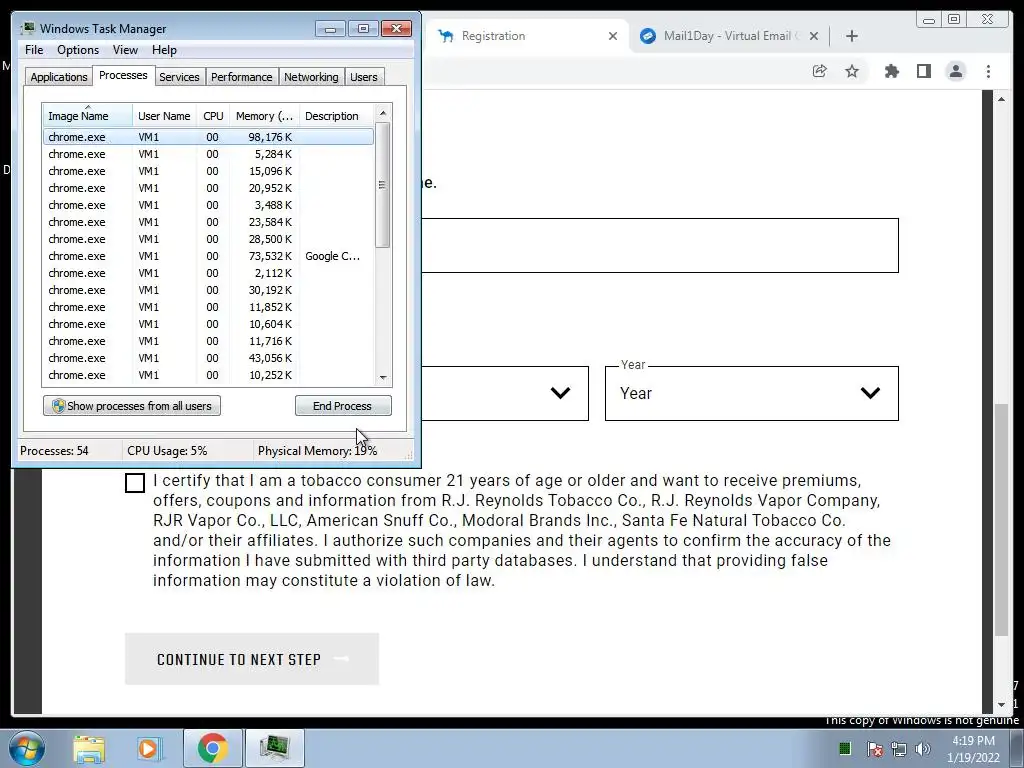Sort processes by Image Name column
This screenshot has height=768, width=1024.
pyautogui.click(x=88, y=116)
